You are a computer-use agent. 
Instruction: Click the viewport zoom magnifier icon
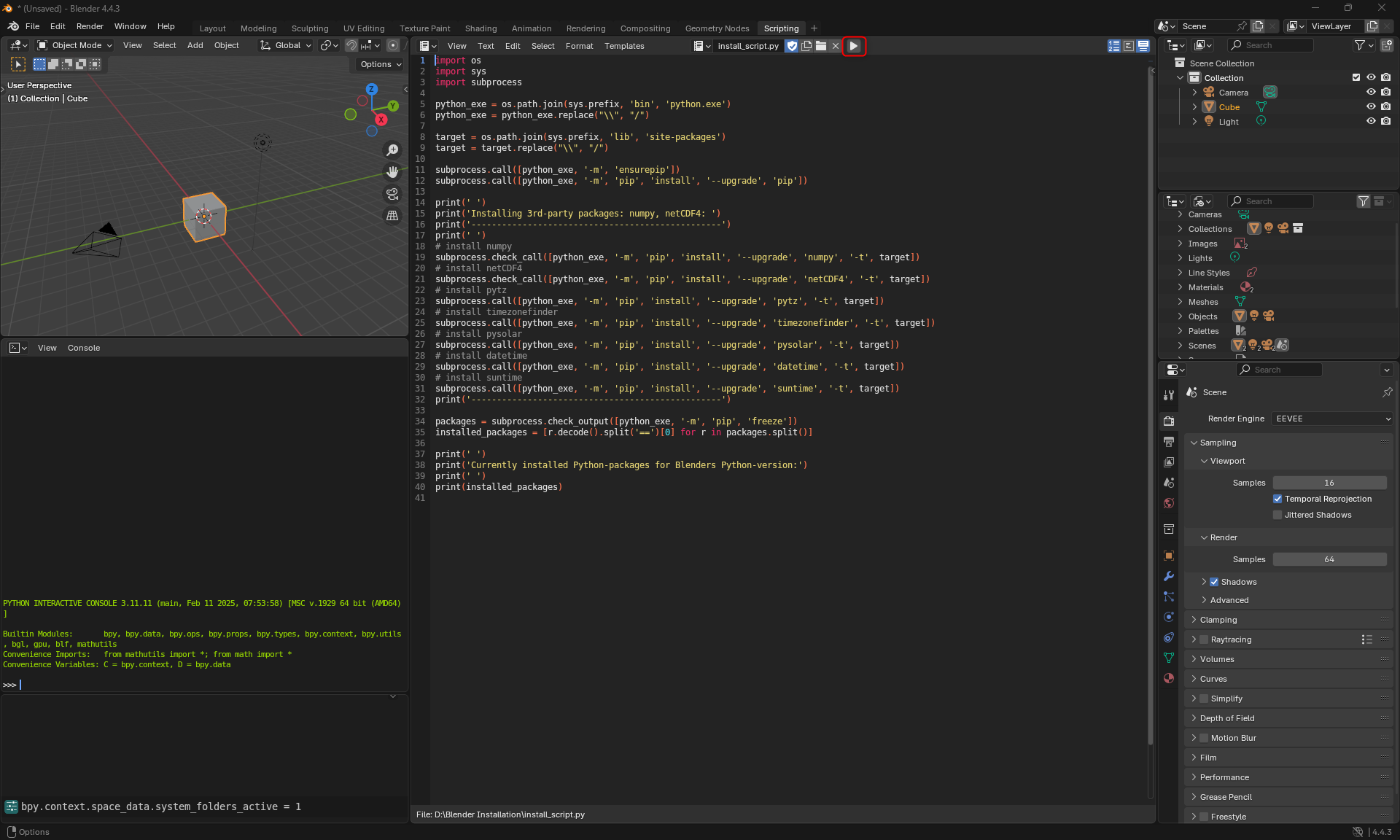coord(392,150)
